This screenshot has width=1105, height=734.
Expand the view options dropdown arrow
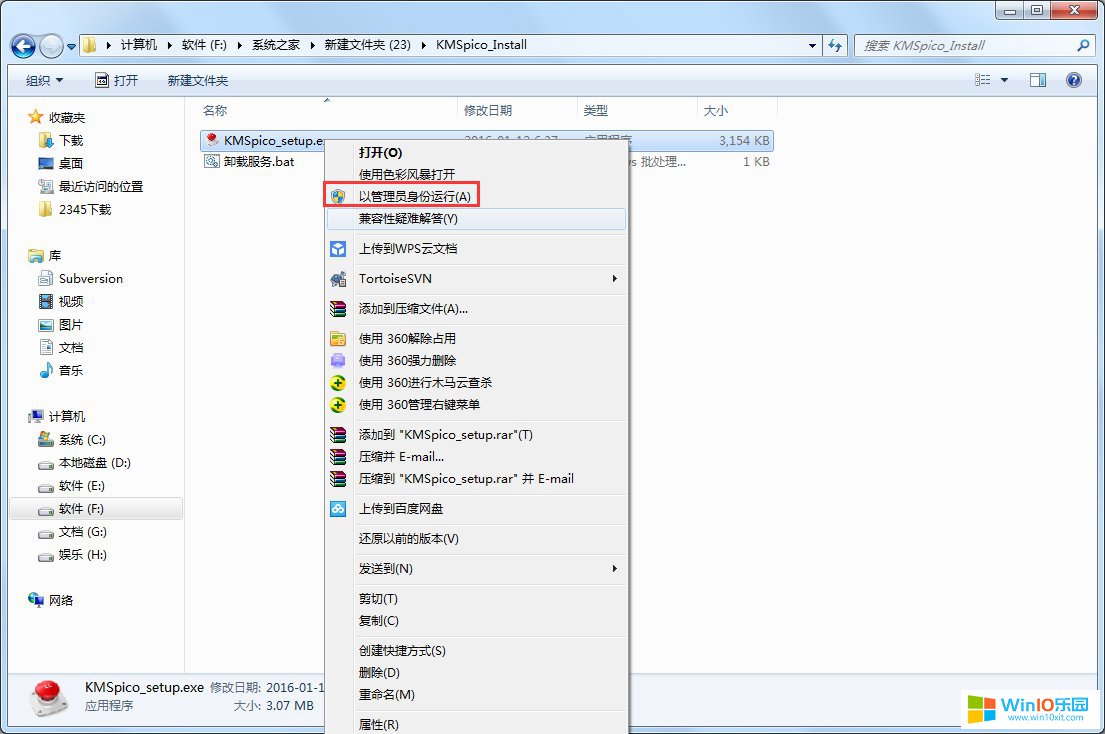pyautogui.click(x=1004, y=80)
